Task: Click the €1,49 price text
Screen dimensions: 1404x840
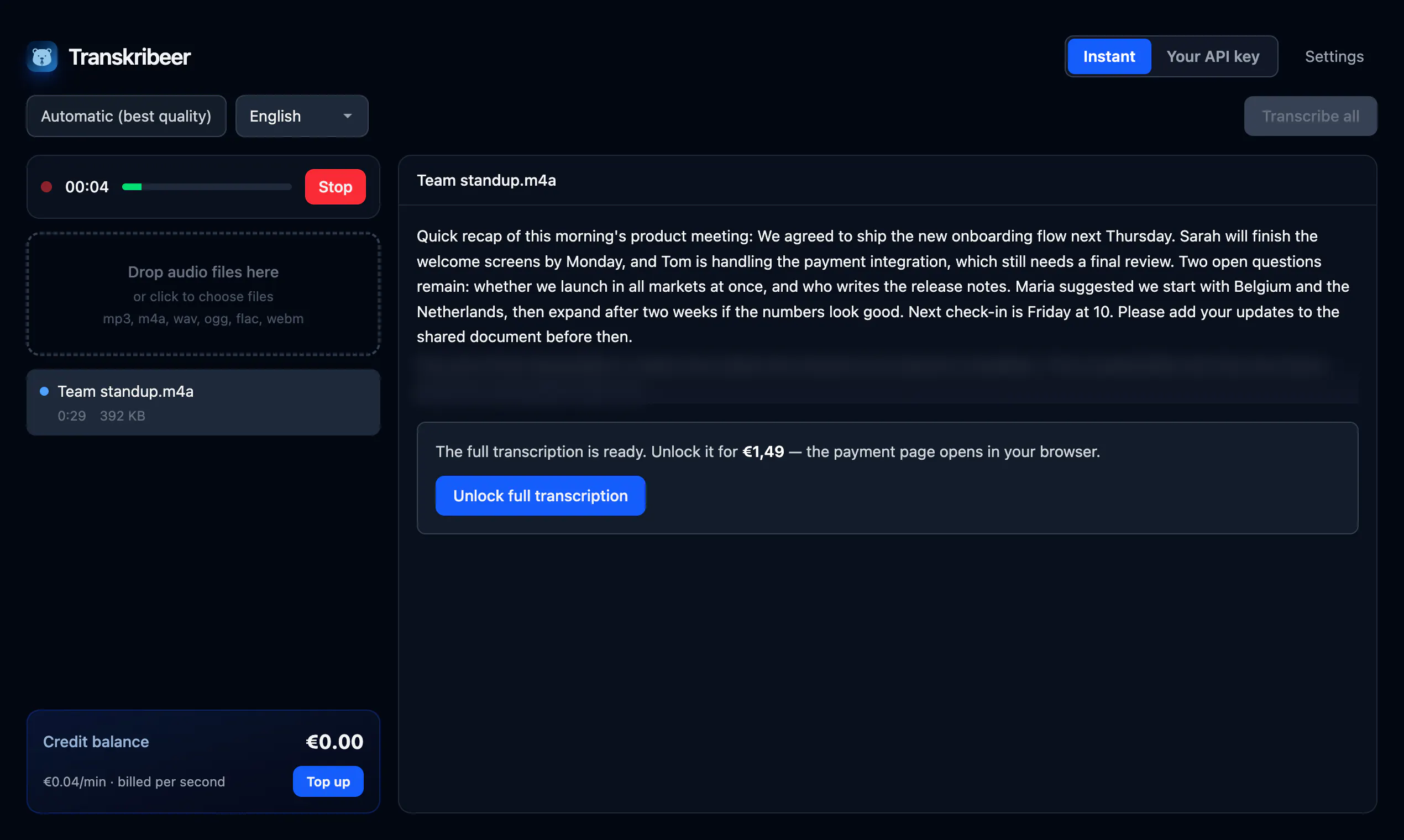Action: (763, 452)
